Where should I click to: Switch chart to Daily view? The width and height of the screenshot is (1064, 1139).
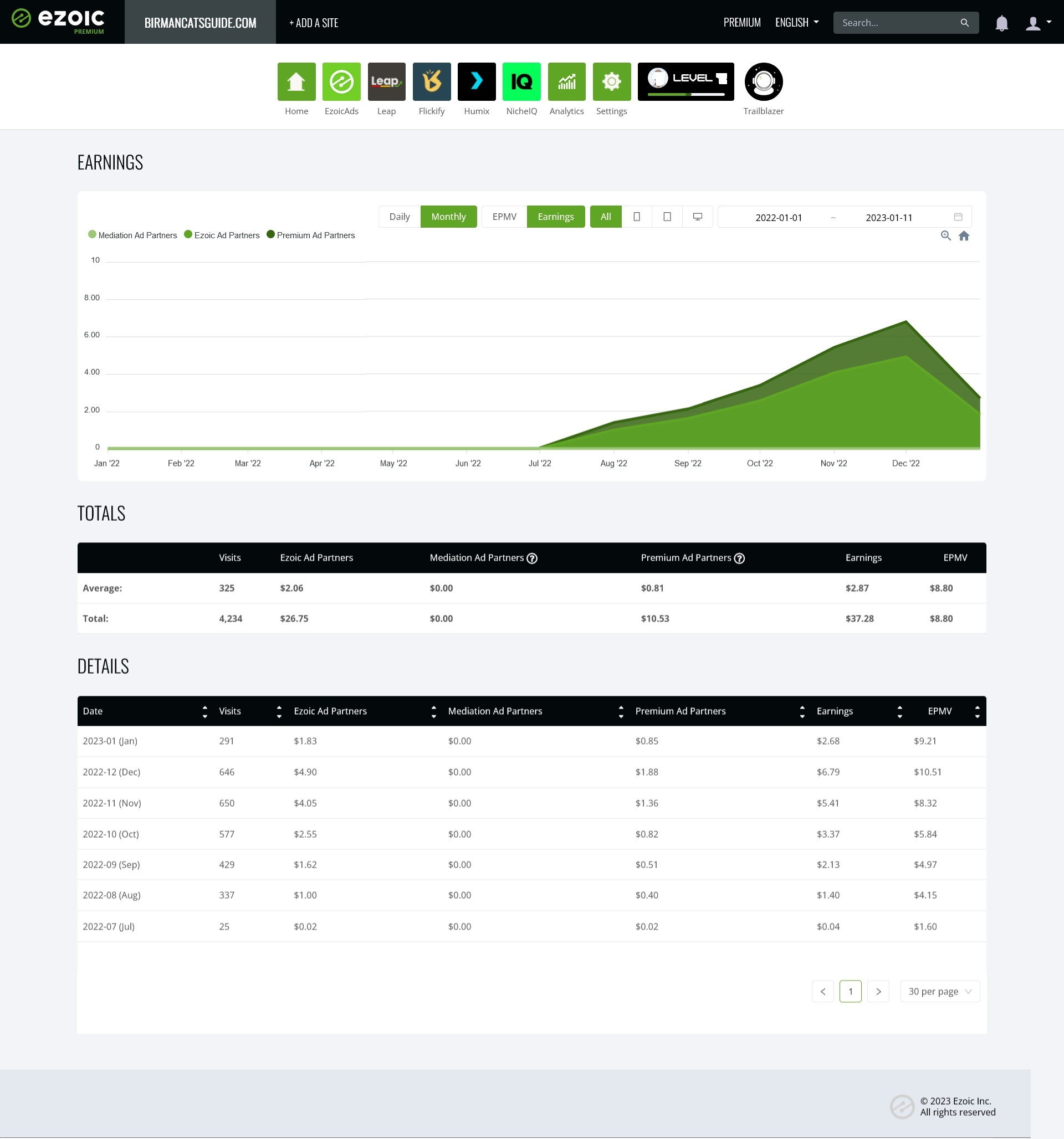400,217
